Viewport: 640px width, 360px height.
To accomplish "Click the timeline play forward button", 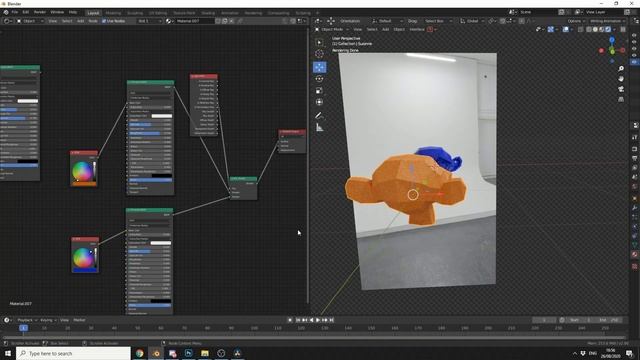I will point(318,320).
